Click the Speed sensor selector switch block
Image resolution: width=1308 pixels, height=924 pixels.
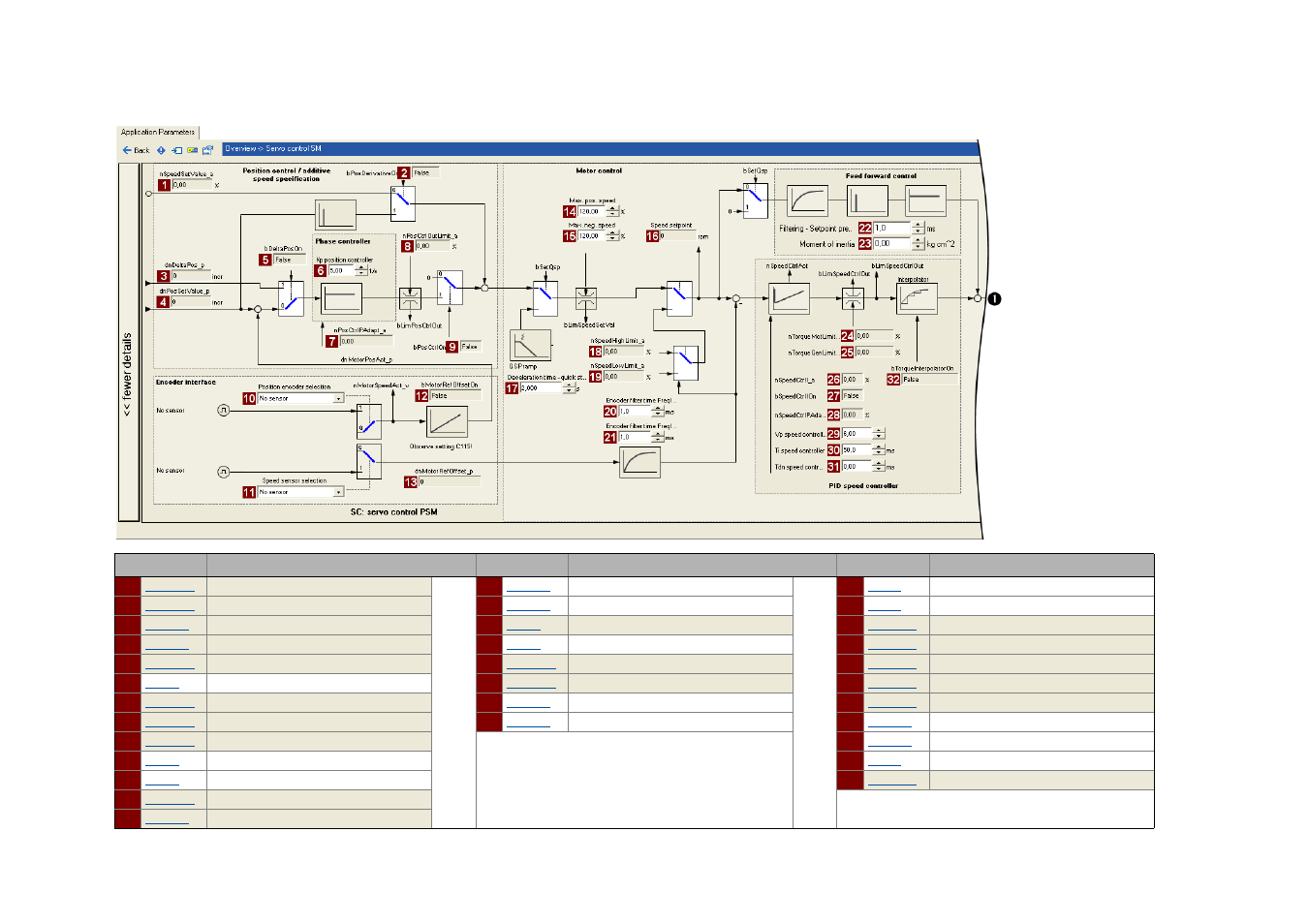coord(369,462)
